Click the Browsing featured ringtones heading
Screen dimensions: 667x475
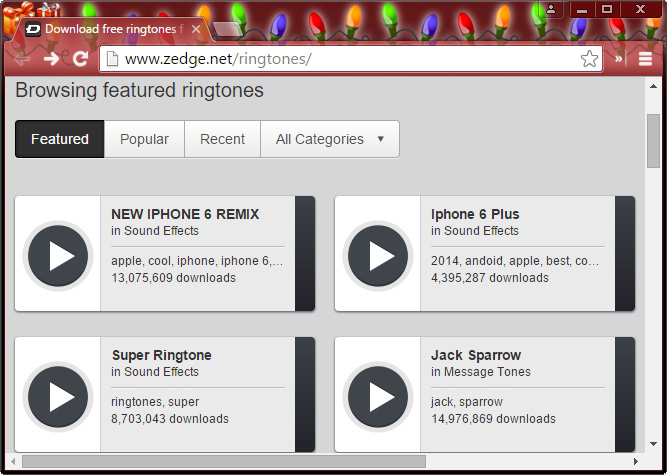(140, 90)
